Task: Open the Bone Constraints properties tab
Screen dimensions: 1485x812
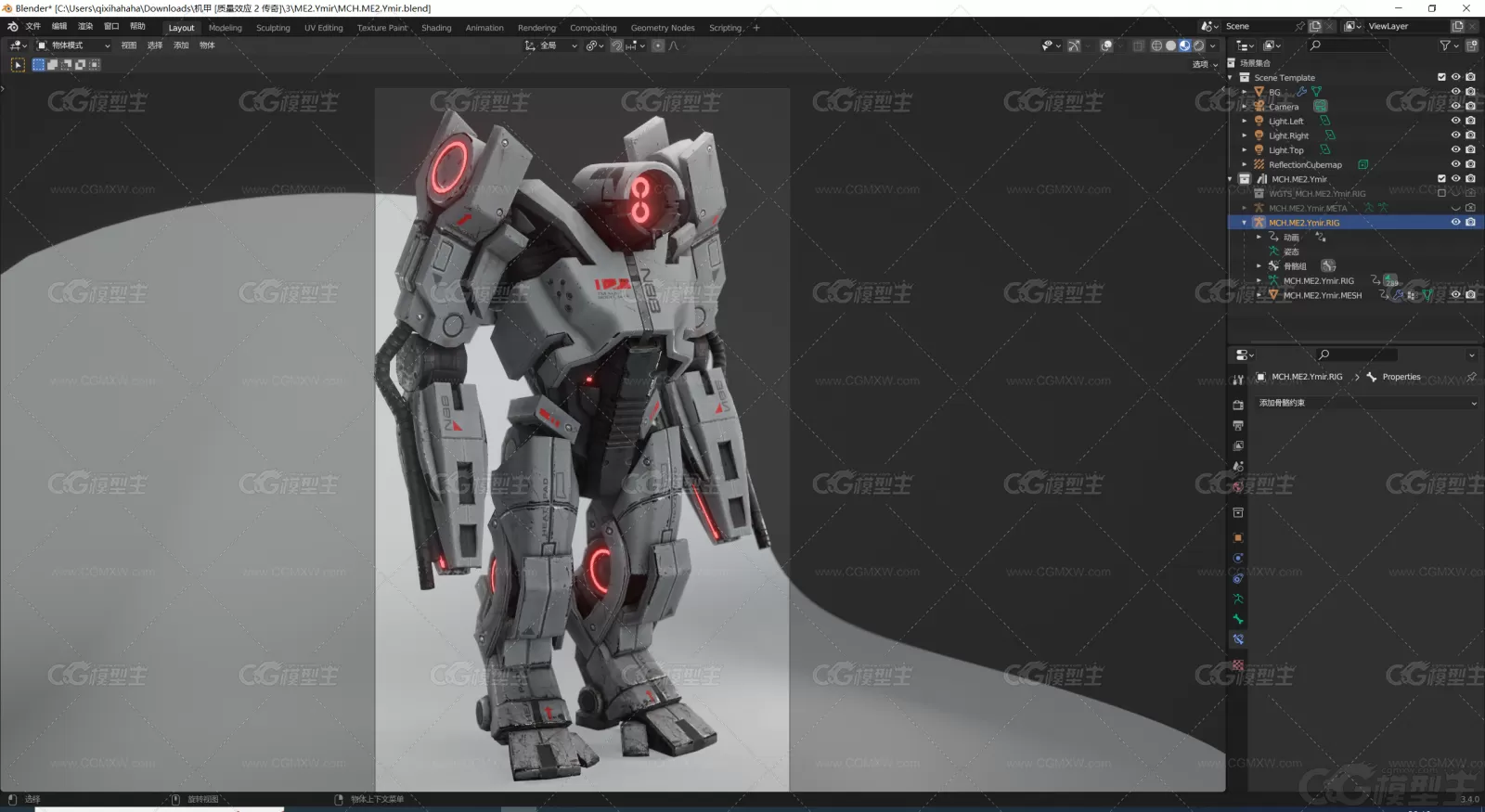Action: [x=1238, y=639]
